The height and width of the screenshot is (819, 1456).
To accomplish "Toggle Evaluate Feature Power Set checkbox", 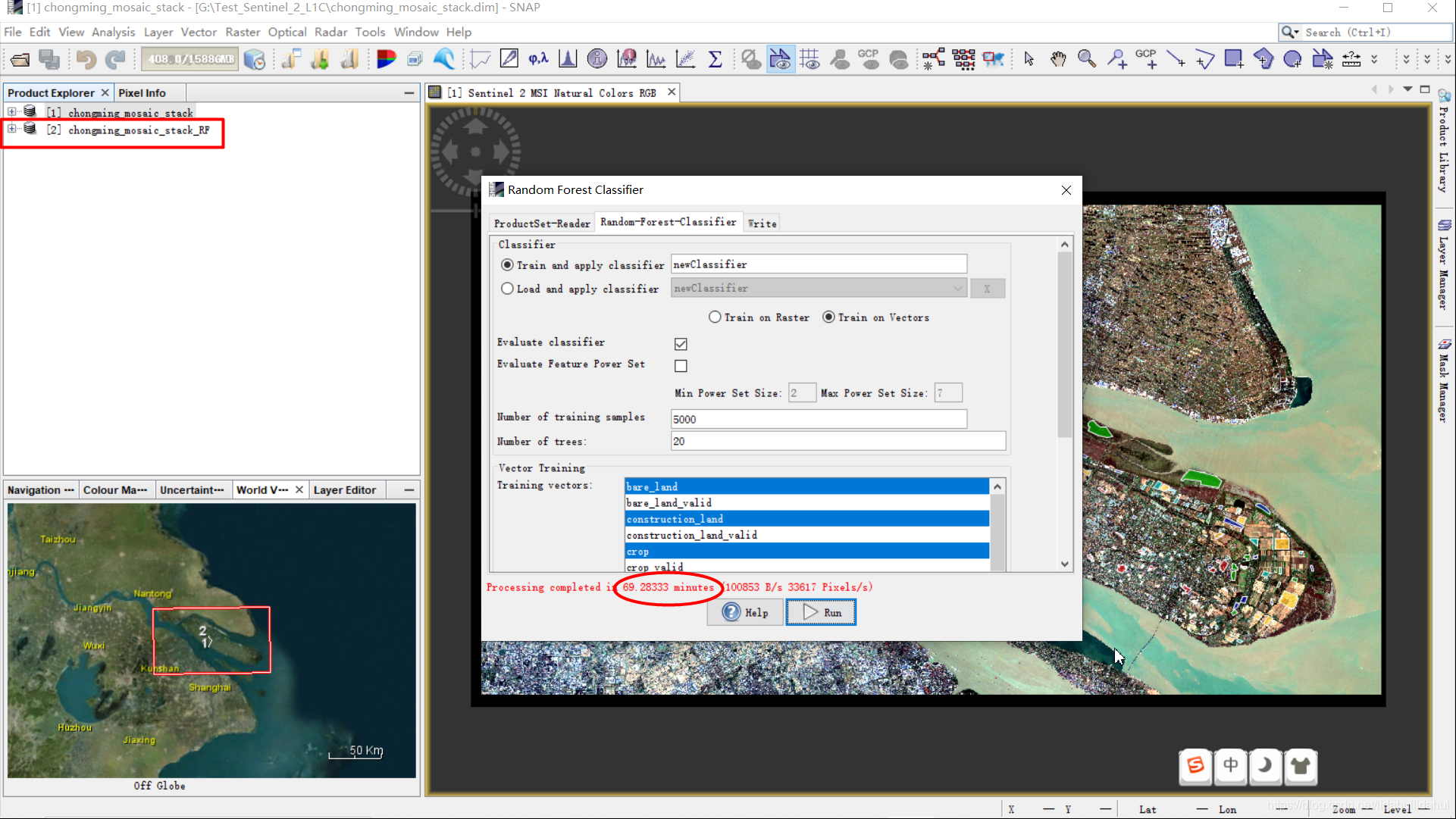I will 681,365.
